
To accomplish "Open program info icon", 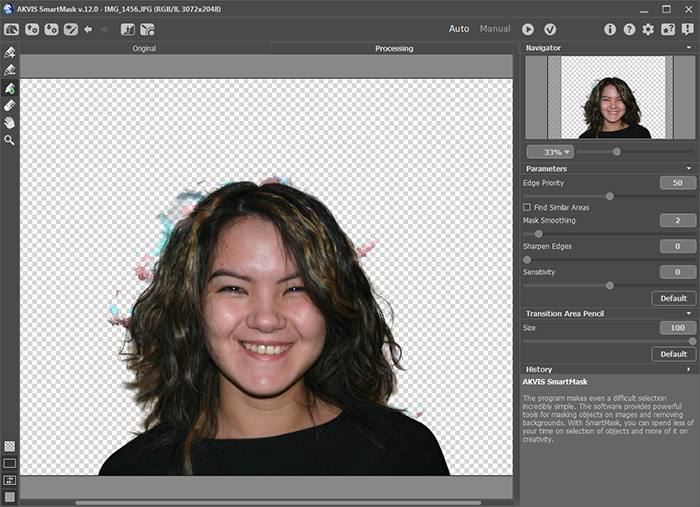I will click(x=610, y=29).
